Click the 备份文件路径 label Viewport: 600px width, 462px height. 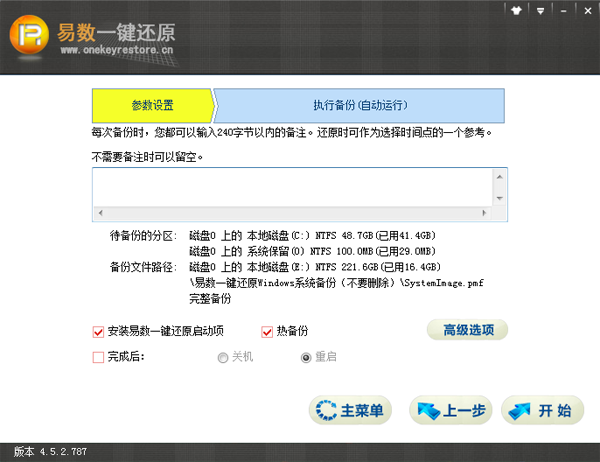pyautogui.click(x=143, y=267)
